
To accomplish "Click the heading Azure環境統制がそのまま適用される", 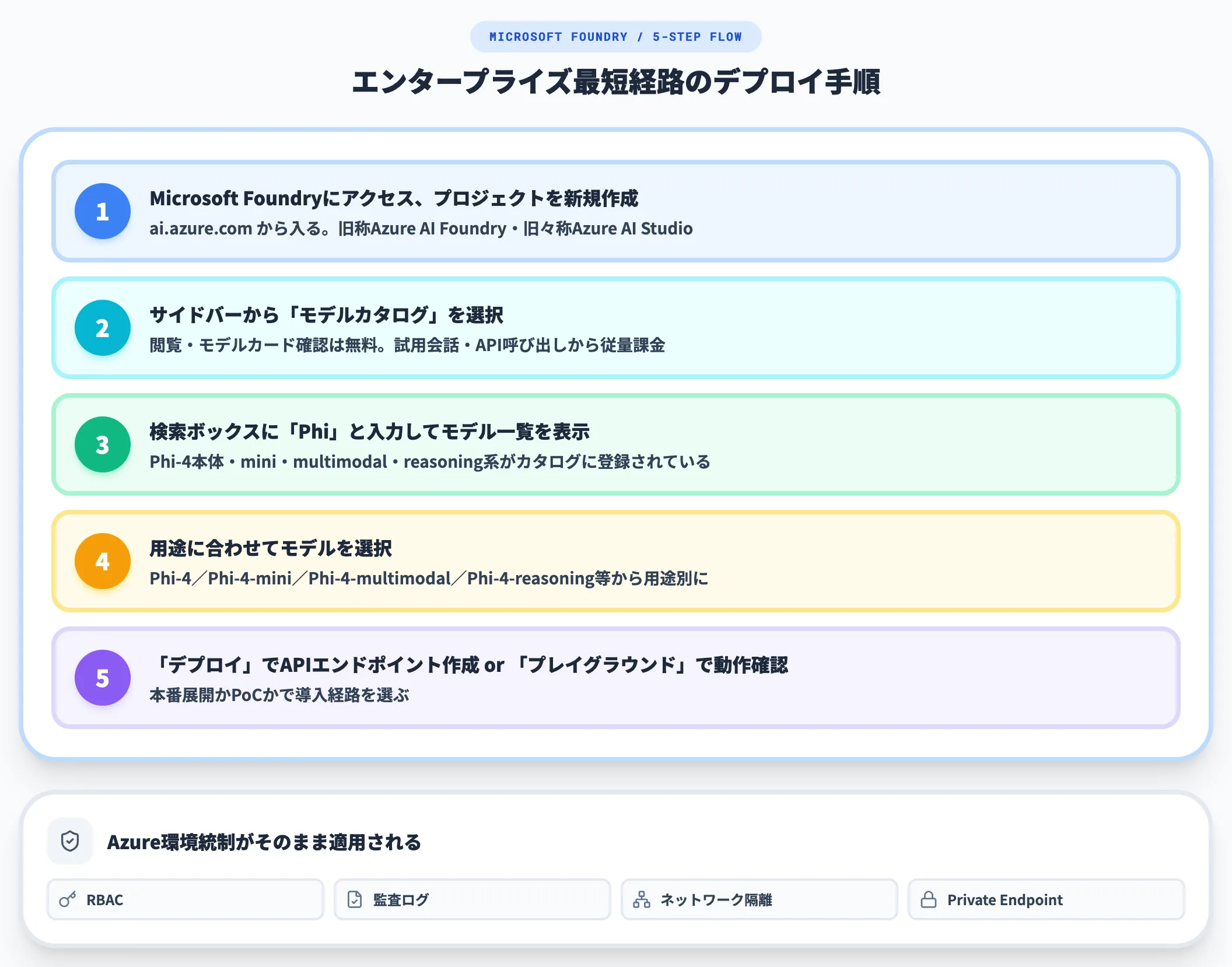I will pyautogui.click(x=264, y=842).
